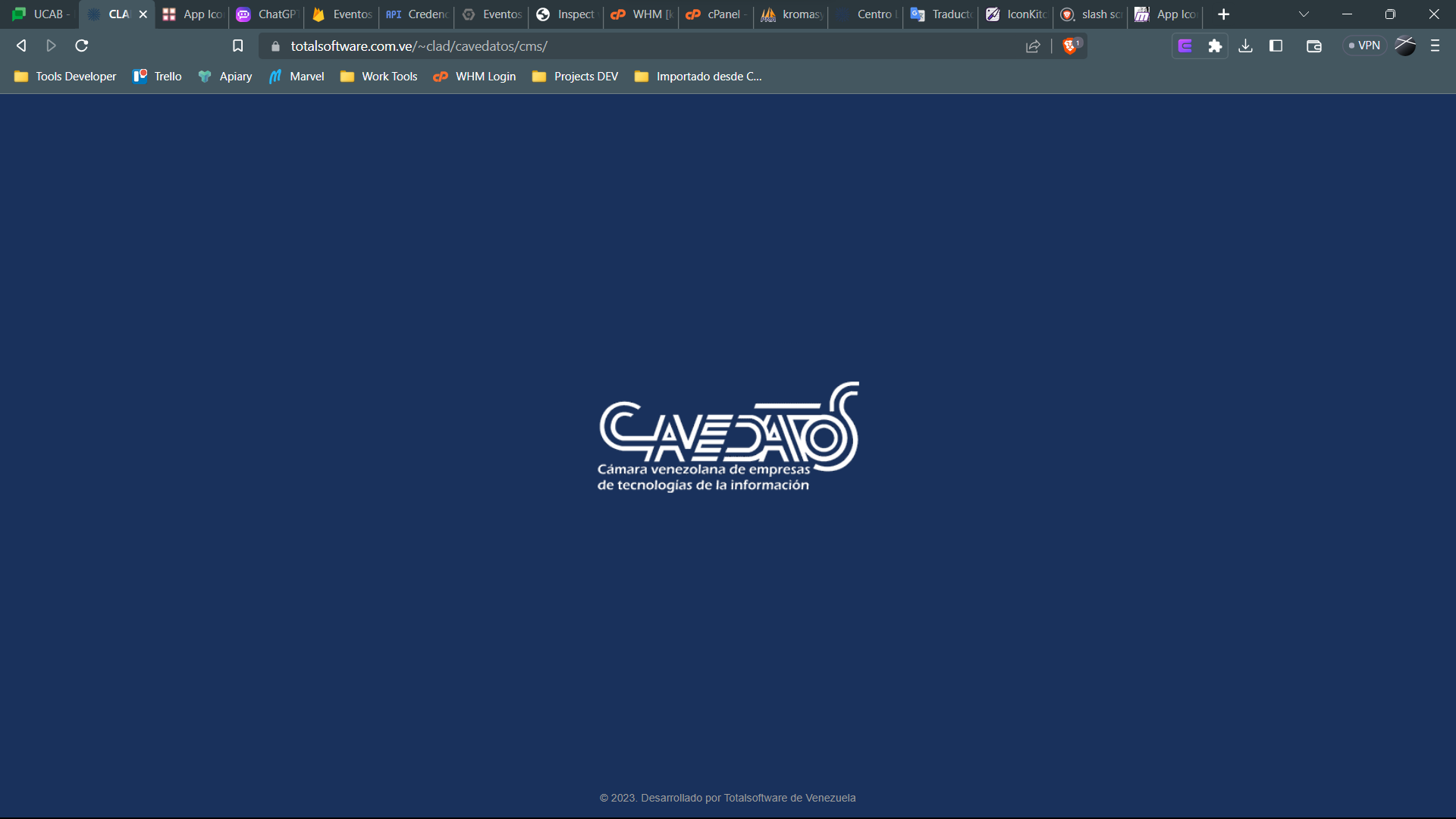Click the back navigation arrow
The width and height of the screenshot is (1456, 819).
(x=21, y=46)
